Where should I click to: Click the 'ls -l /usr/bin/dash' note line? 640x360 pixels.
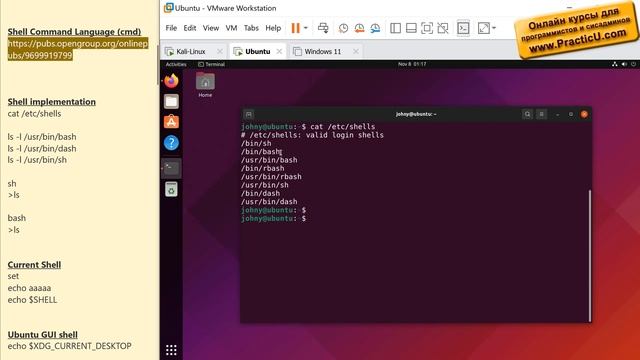point(42,149)
